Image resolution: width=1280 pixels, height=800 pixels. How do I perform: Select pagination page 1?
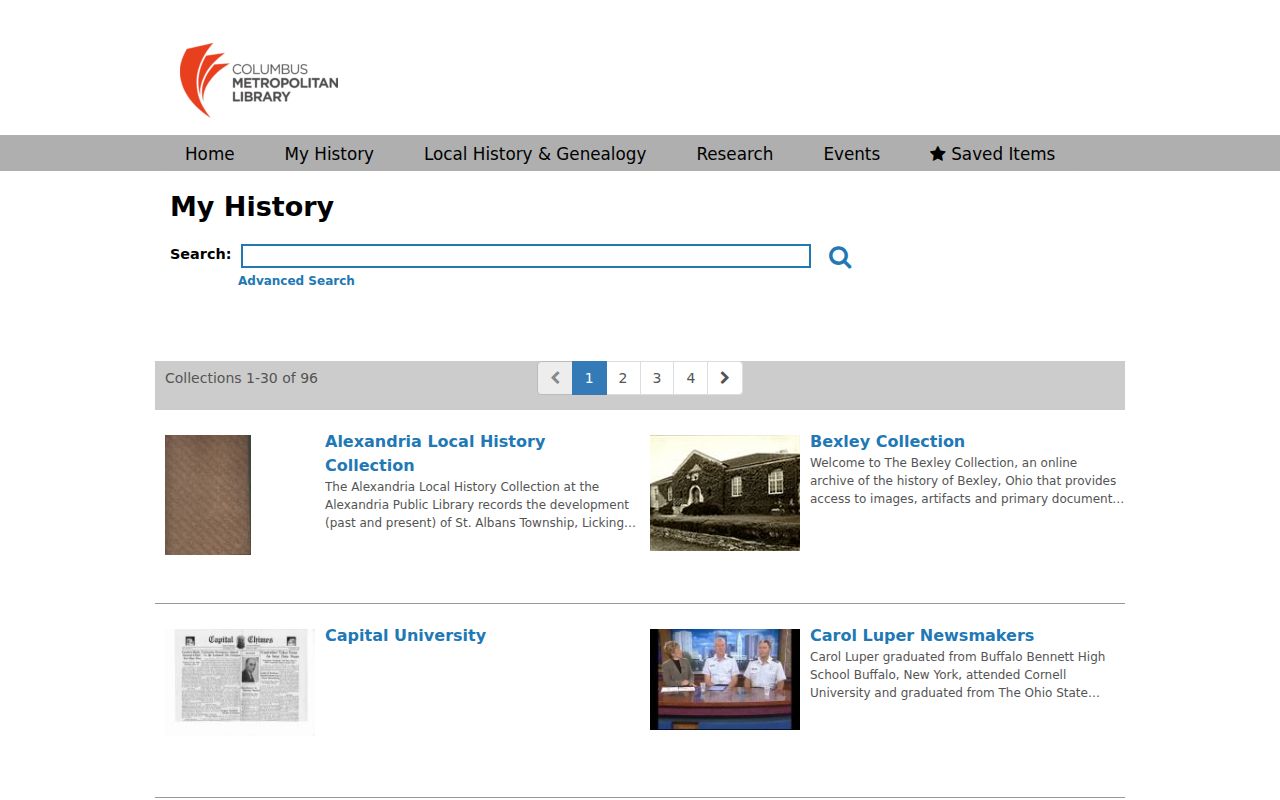589,378
